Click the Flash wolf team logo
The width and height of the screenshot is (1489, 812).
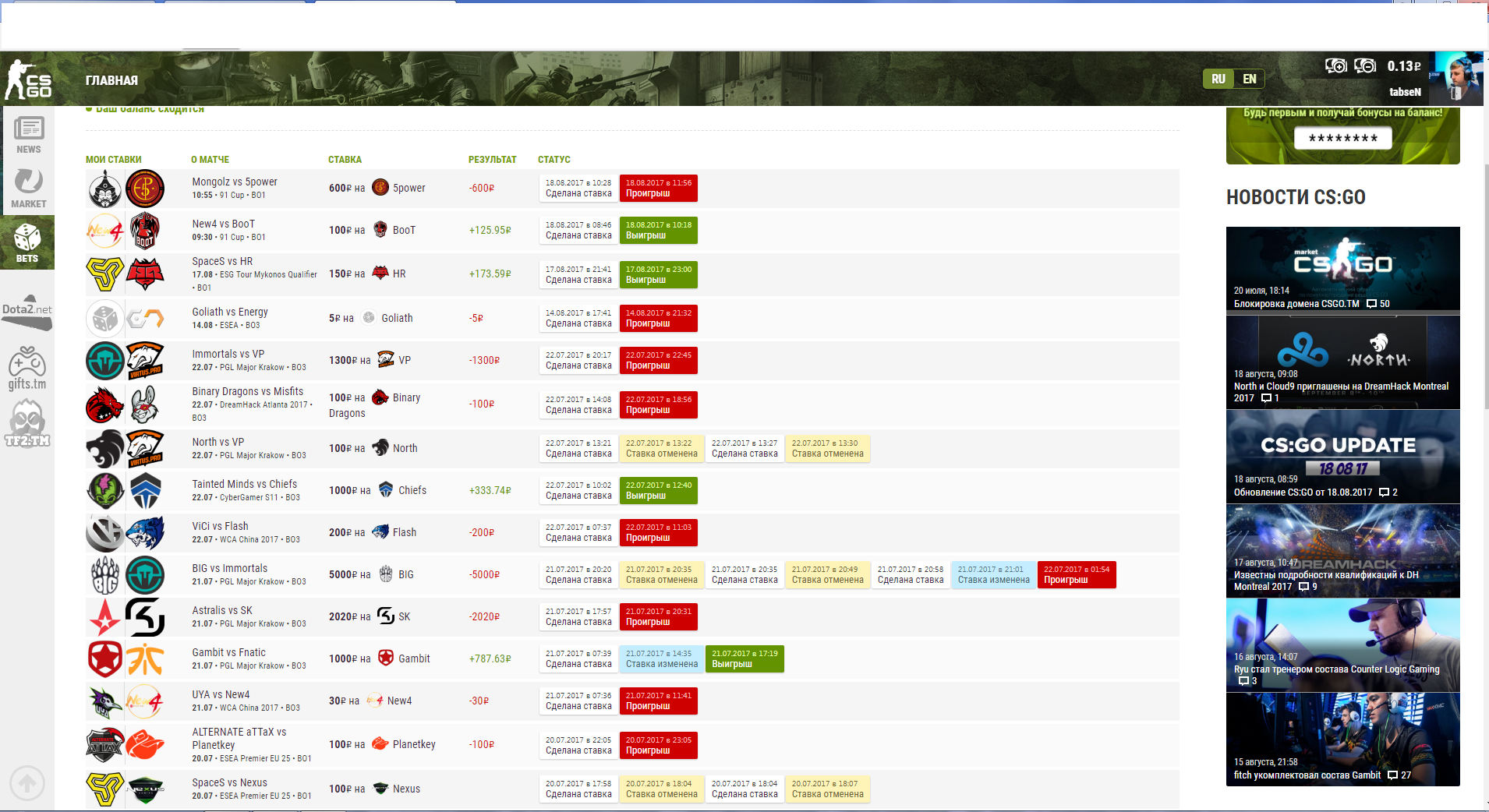[x=145, y=533]
